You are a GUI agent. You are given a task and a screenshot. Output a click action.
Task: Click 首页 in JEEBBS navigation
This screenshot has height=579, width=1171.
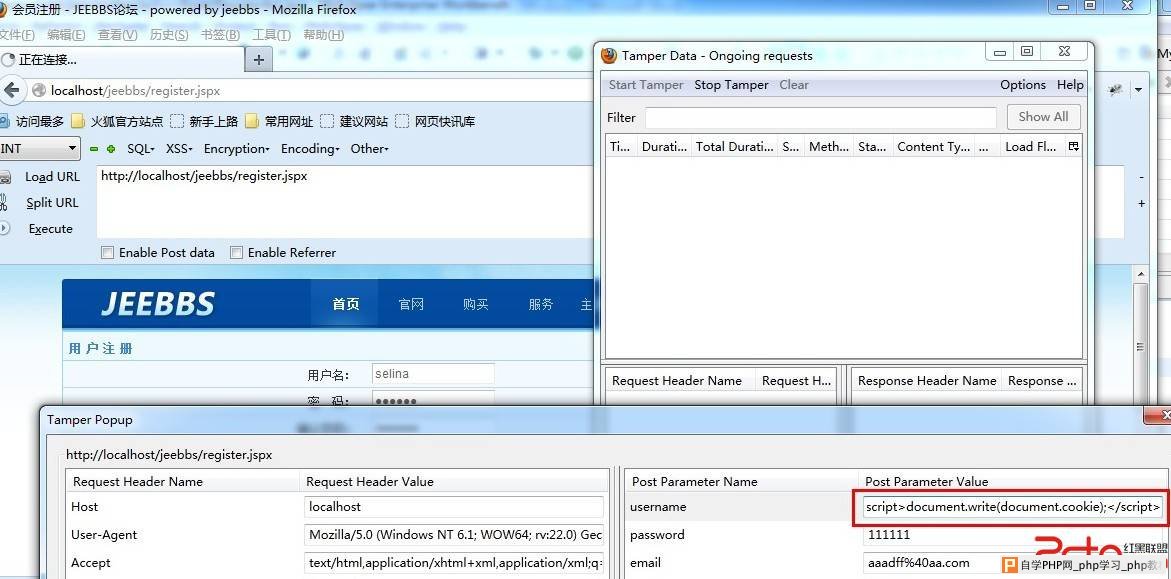[346, 304]
